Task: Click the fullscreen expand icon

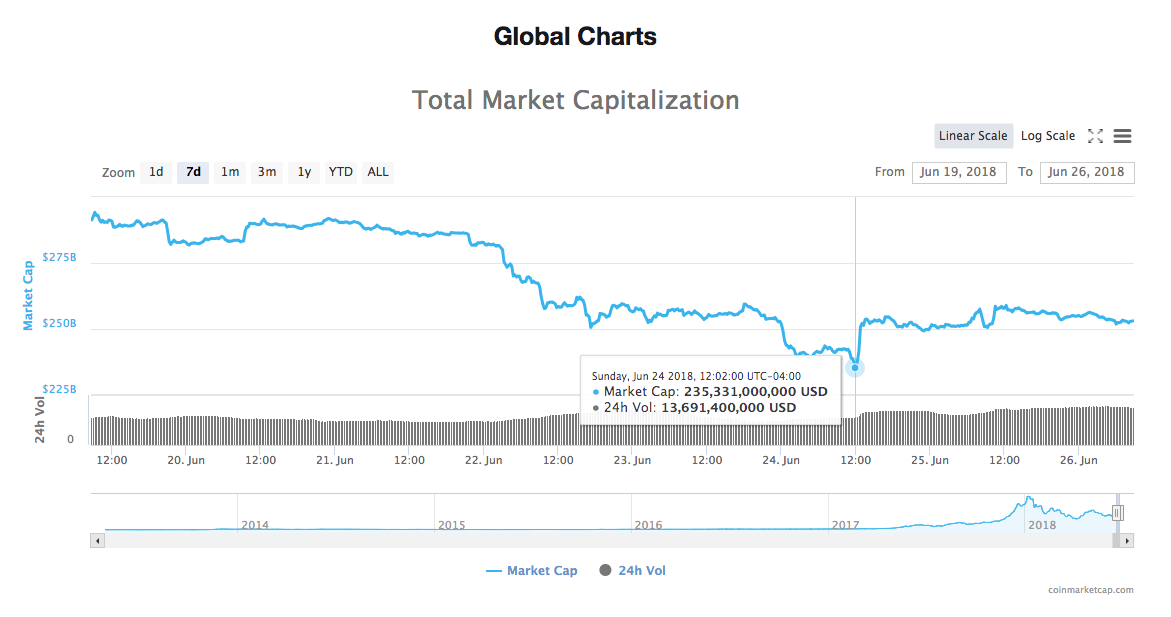Action: point(1095,136)
